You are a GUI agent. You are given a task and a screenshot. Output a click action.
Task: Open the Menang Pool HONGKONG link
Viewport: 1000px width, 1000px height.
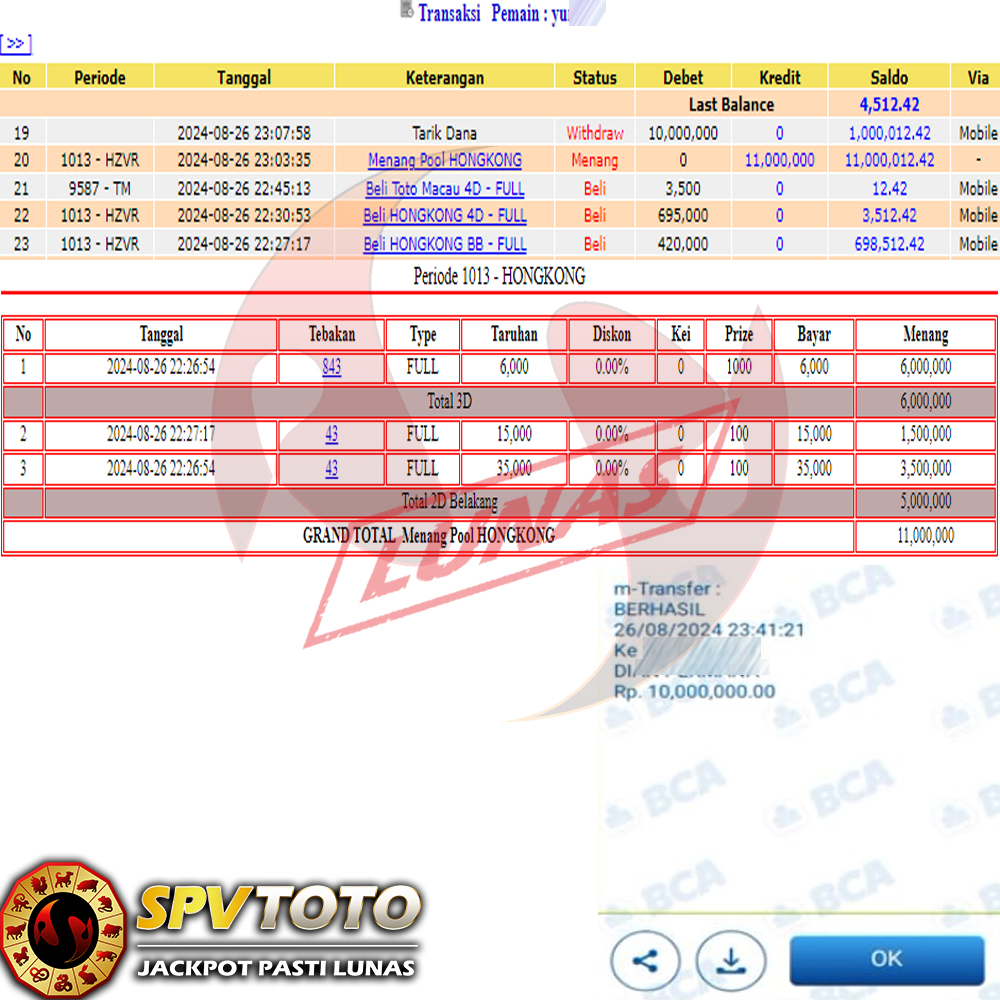[x=444, y=160]
